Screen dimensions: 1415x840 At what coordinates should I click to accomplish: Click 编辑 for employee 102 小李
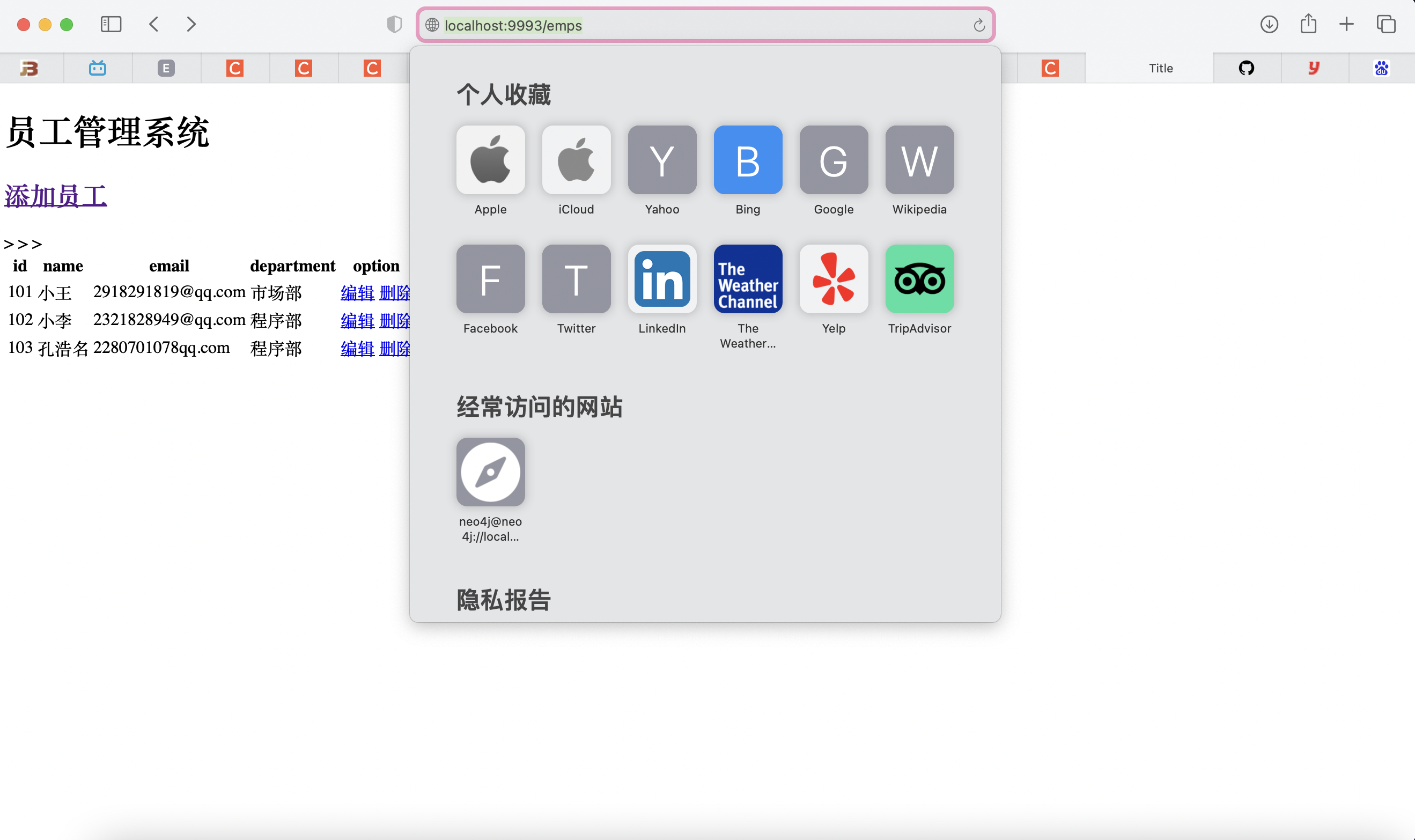click(357, 320)
